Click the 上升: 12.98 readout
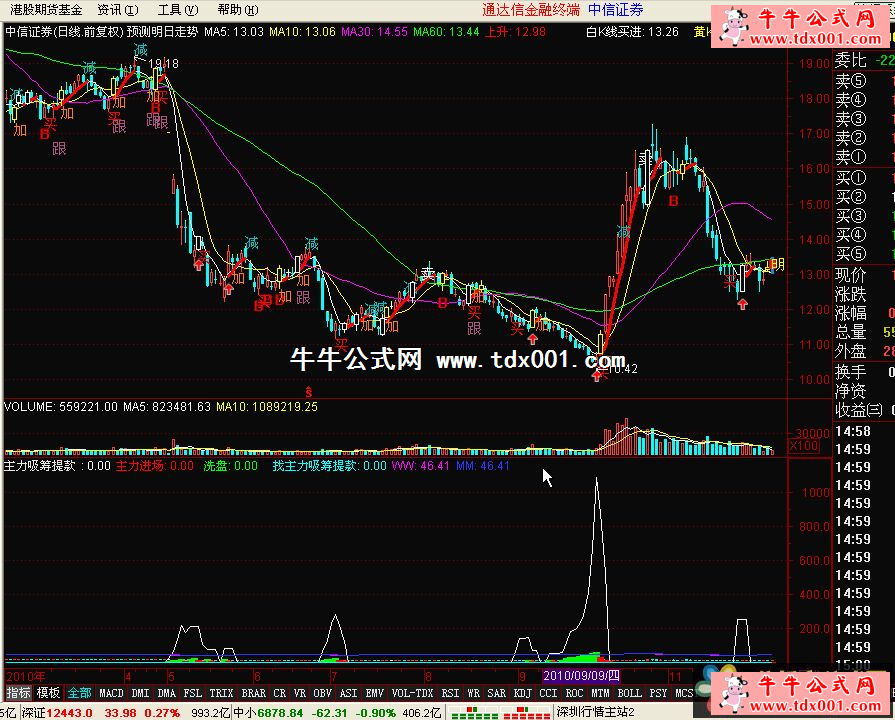The height and width of the screenshot is (720, 895). coord(515,32)
